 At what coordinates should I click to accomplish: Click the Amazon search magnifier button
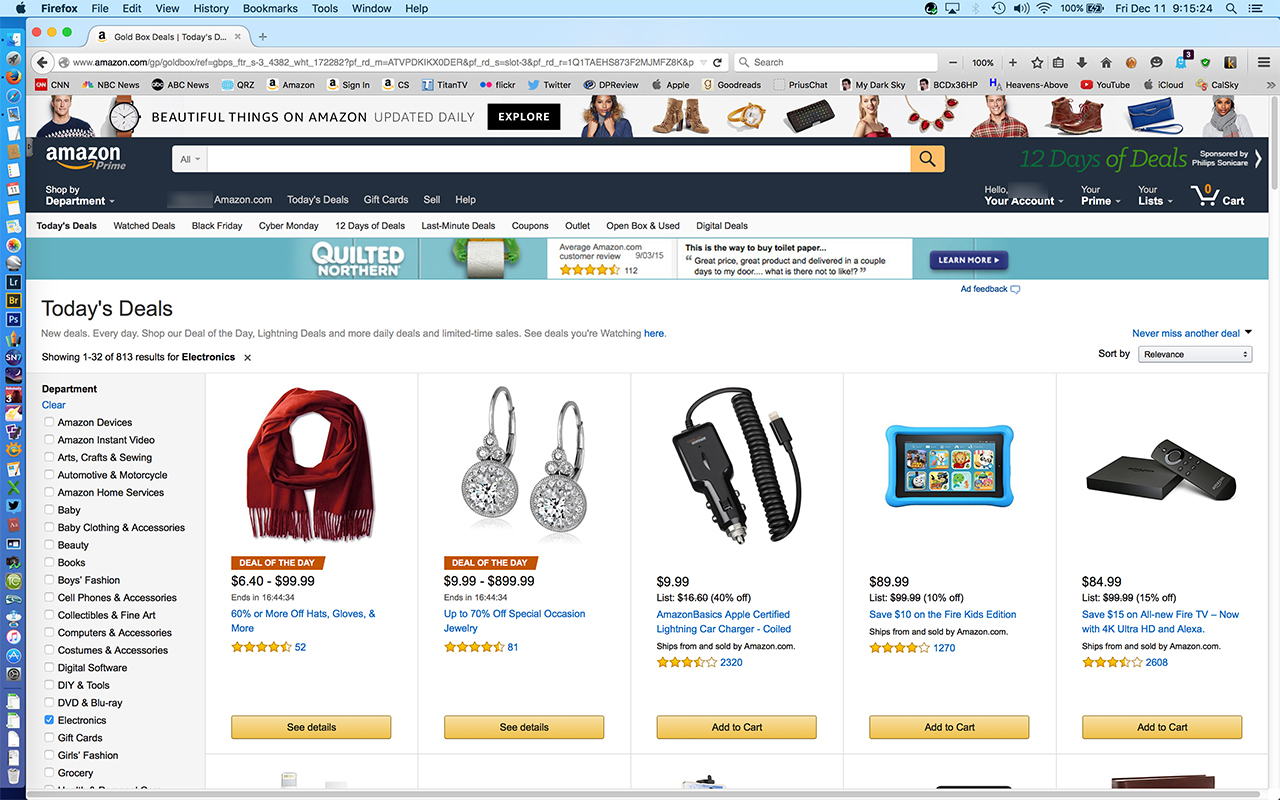coord(927,159)
